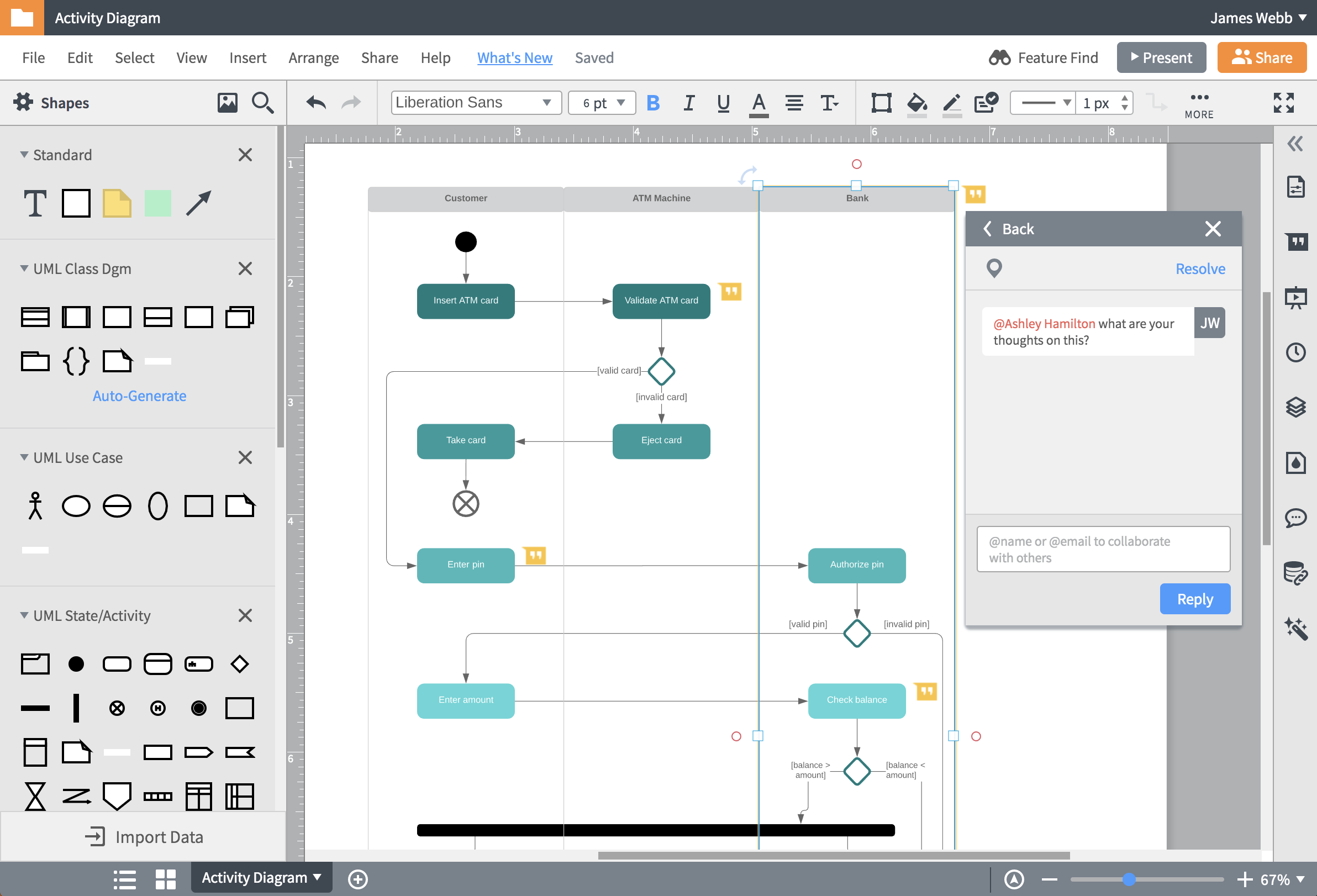1317x896 pixels.
Task: Open the layers panel icon
Action: pyautogui.click(x=1295, y=407)
